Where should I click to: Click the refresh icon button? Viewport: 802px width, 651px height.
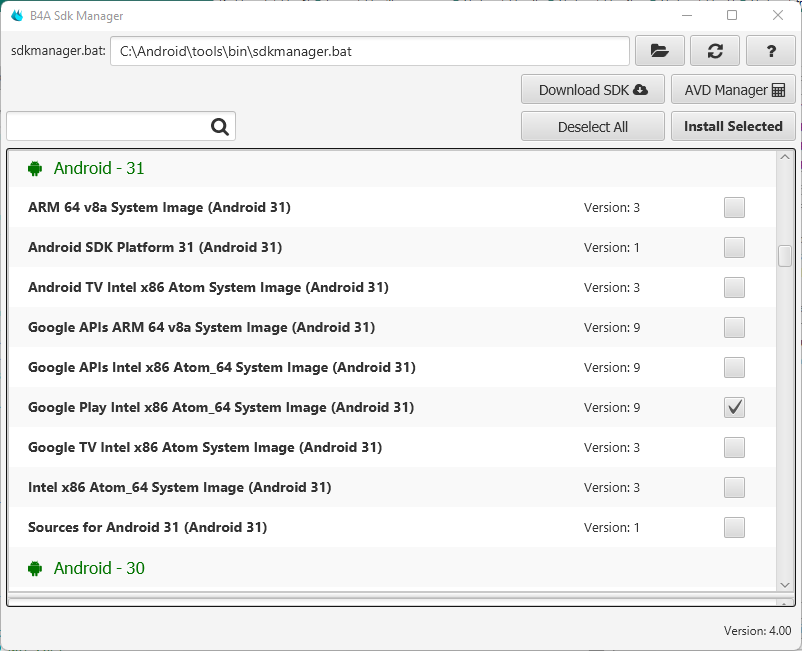click(x=715, y=51)
